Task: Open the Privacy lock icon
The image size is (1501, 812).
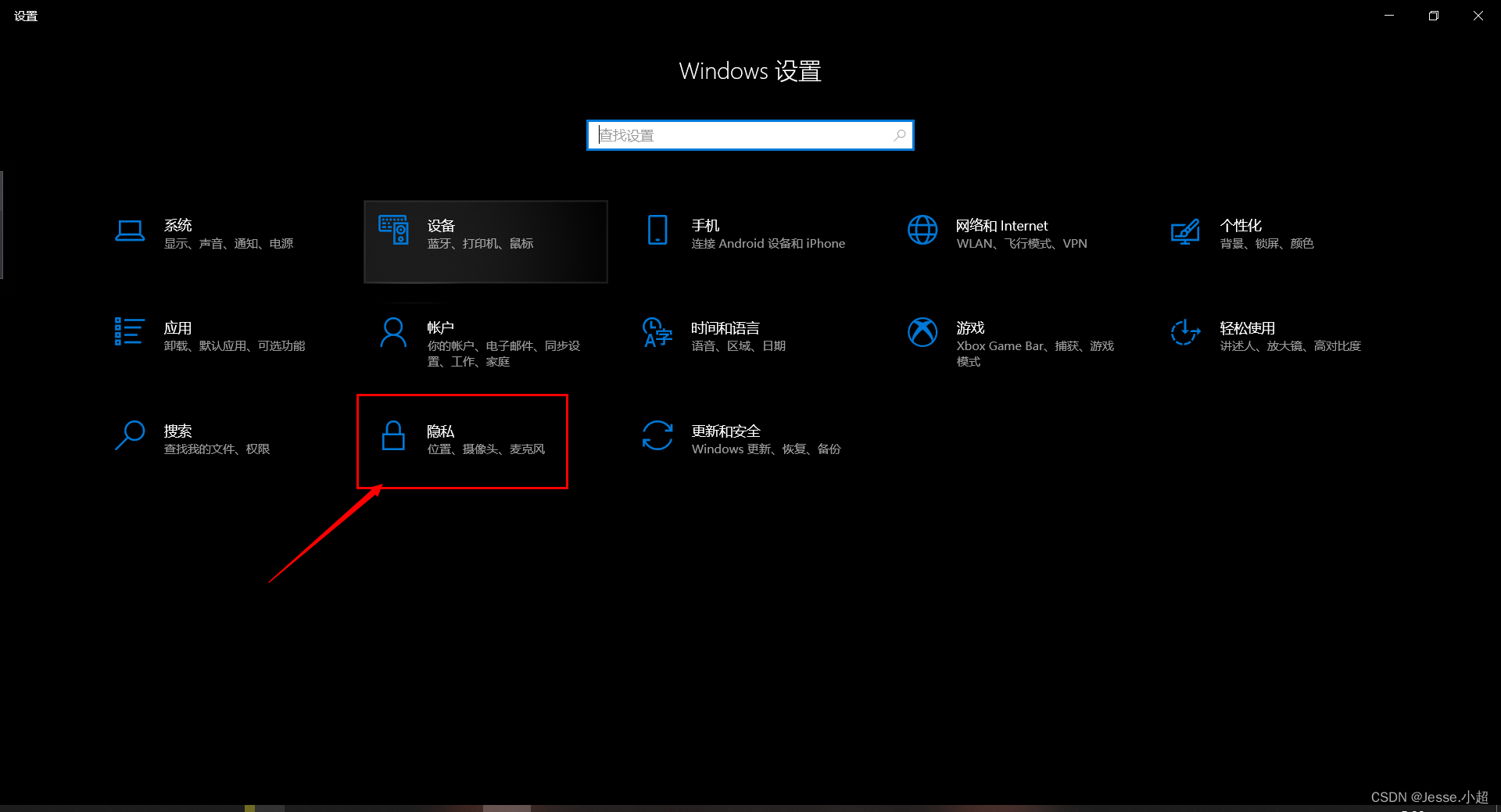Action: tap(393, 435)
